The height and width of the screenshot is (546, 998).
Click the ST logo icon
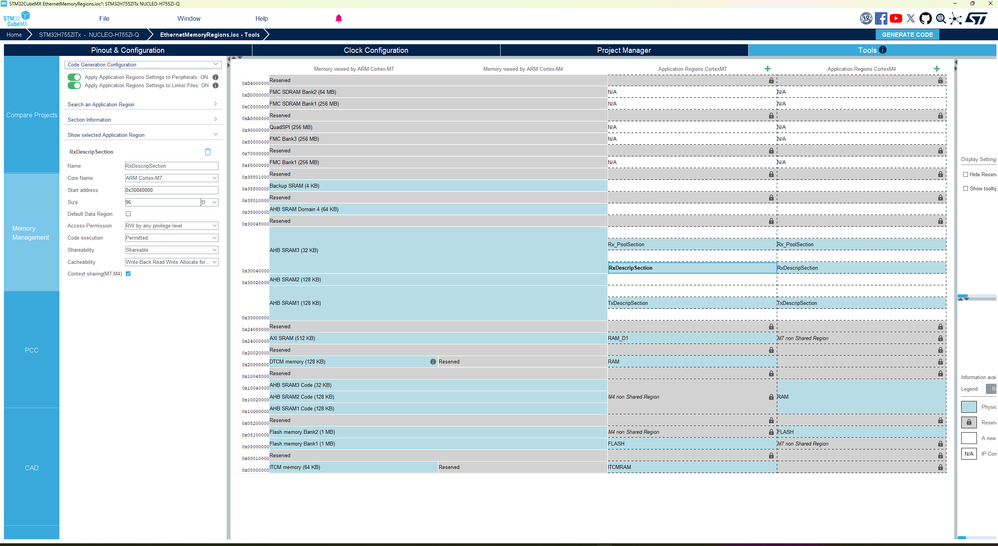point(976,18)
